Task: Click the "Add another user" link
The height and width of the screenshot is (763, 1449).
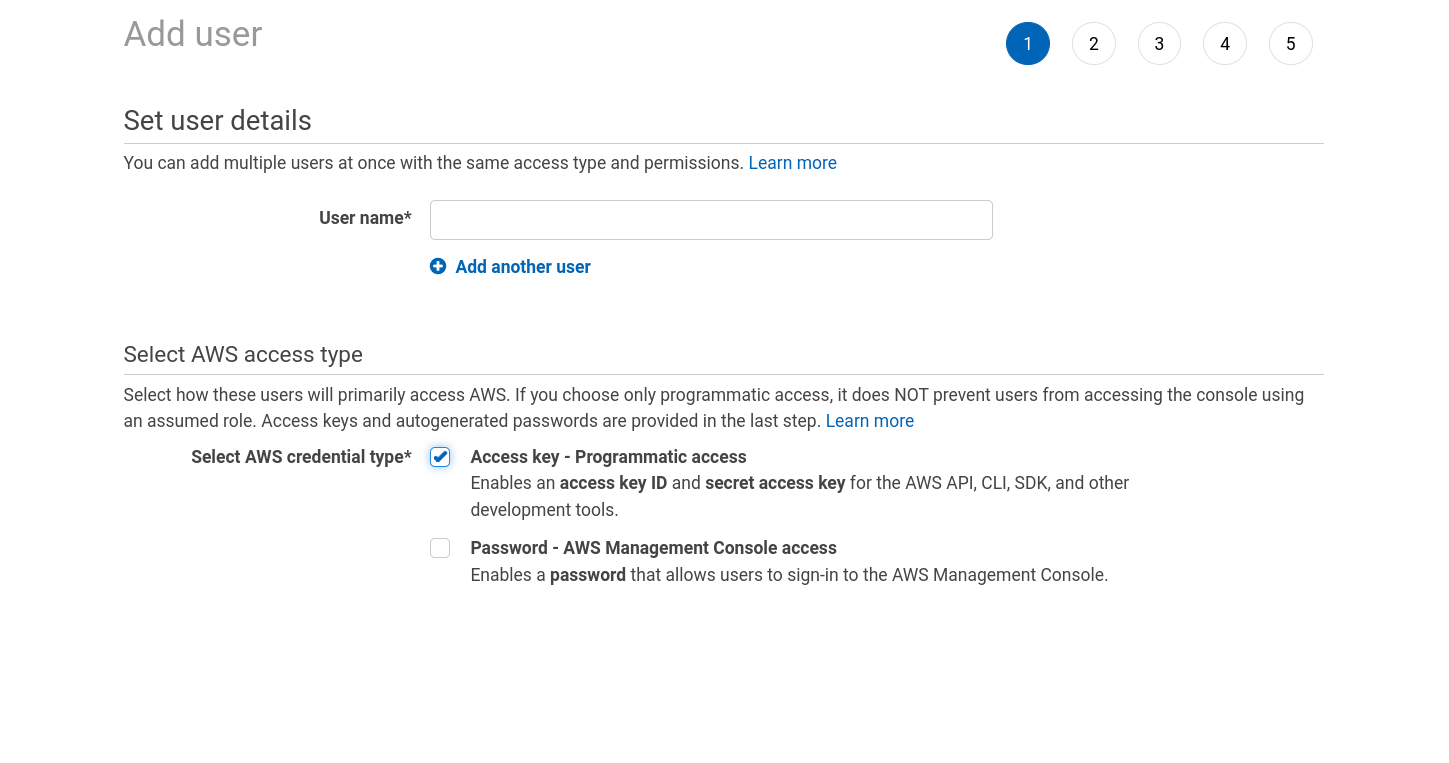Action: 522,266
